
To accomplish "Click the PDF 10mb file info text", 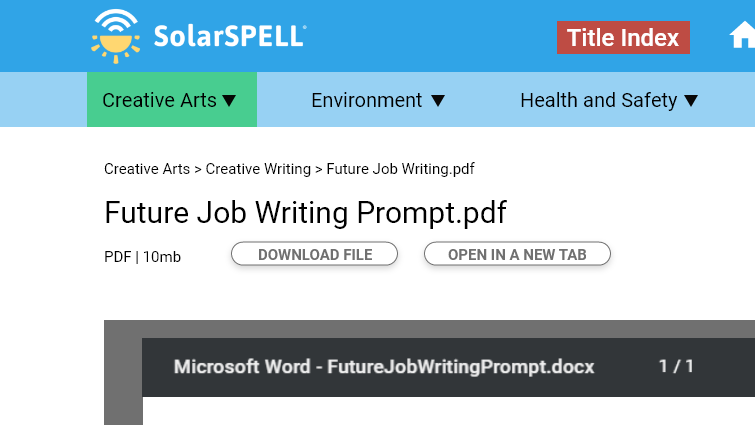I will [x=143, y=257].
